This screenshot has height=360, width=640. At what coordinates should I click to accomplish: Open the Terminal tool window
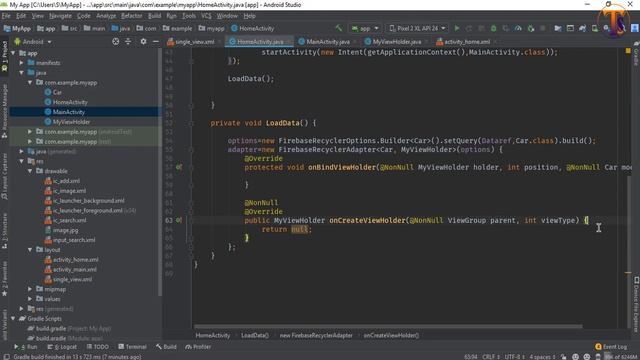click(x=132, y=347)
